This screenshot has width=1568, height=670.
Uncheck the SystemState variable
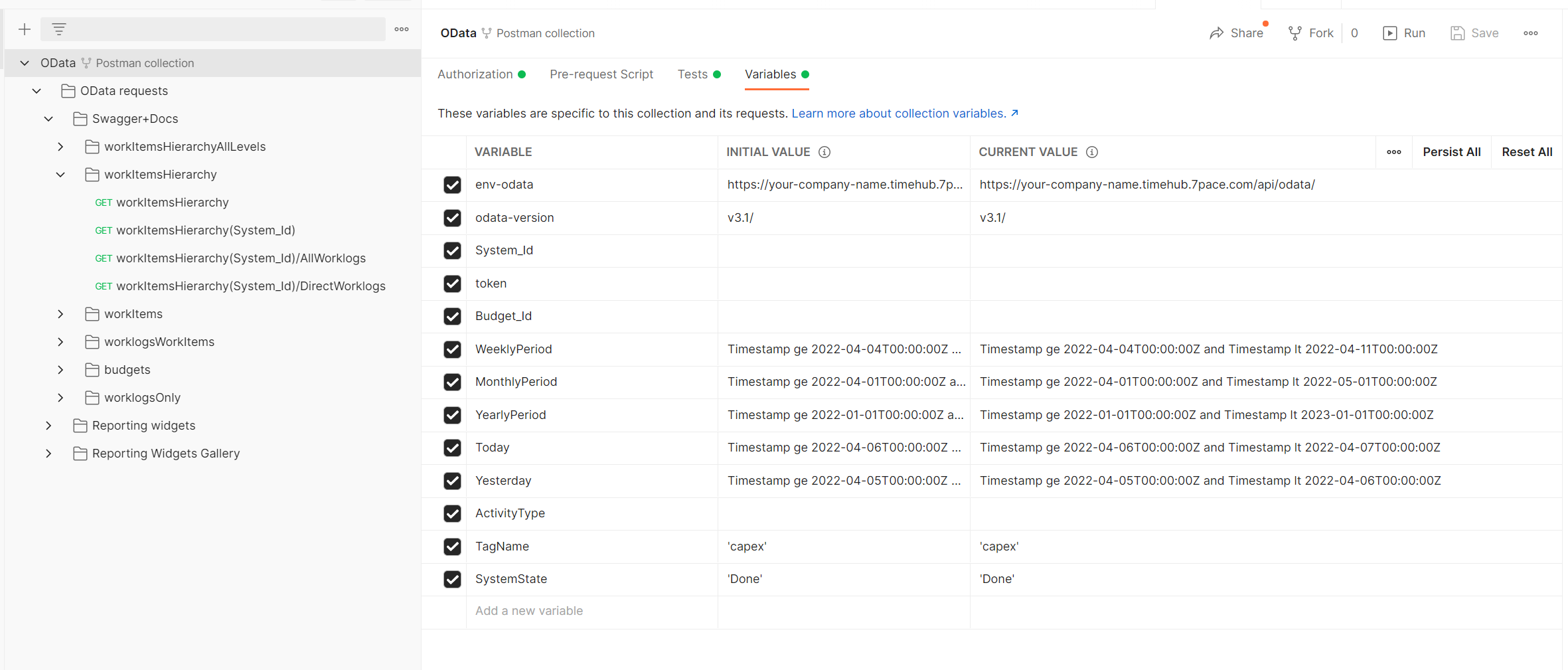point(452,579)
